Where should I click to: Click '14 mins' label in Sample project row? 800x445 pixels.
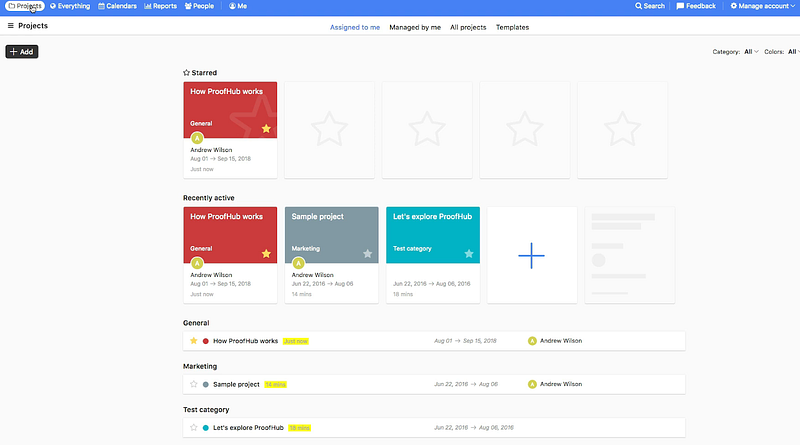pyautogui.click(x=276, y=384)
